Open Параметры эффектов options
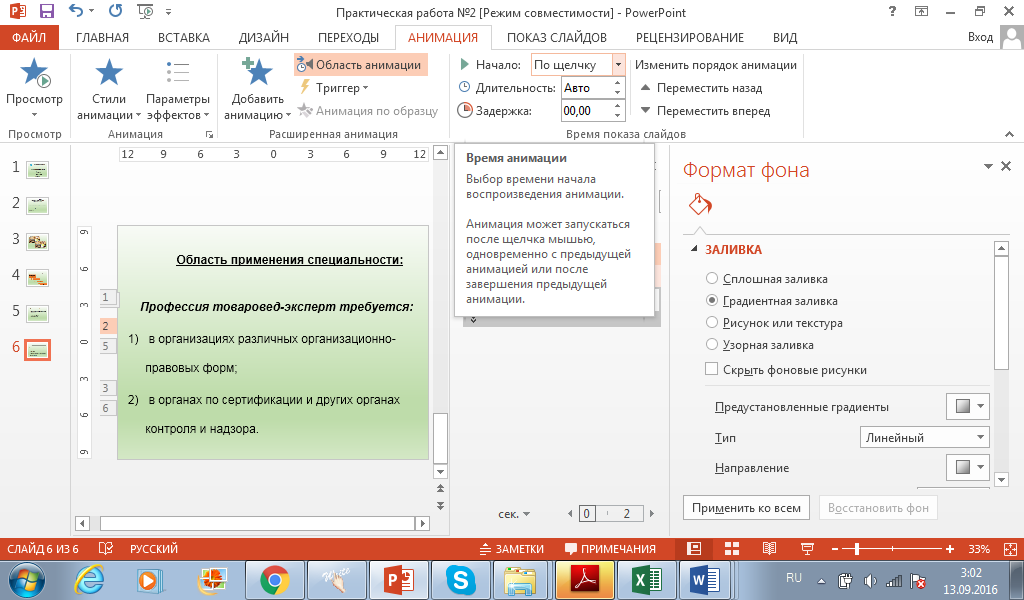Screen dimensions: 1024x600 coord(178,89)
